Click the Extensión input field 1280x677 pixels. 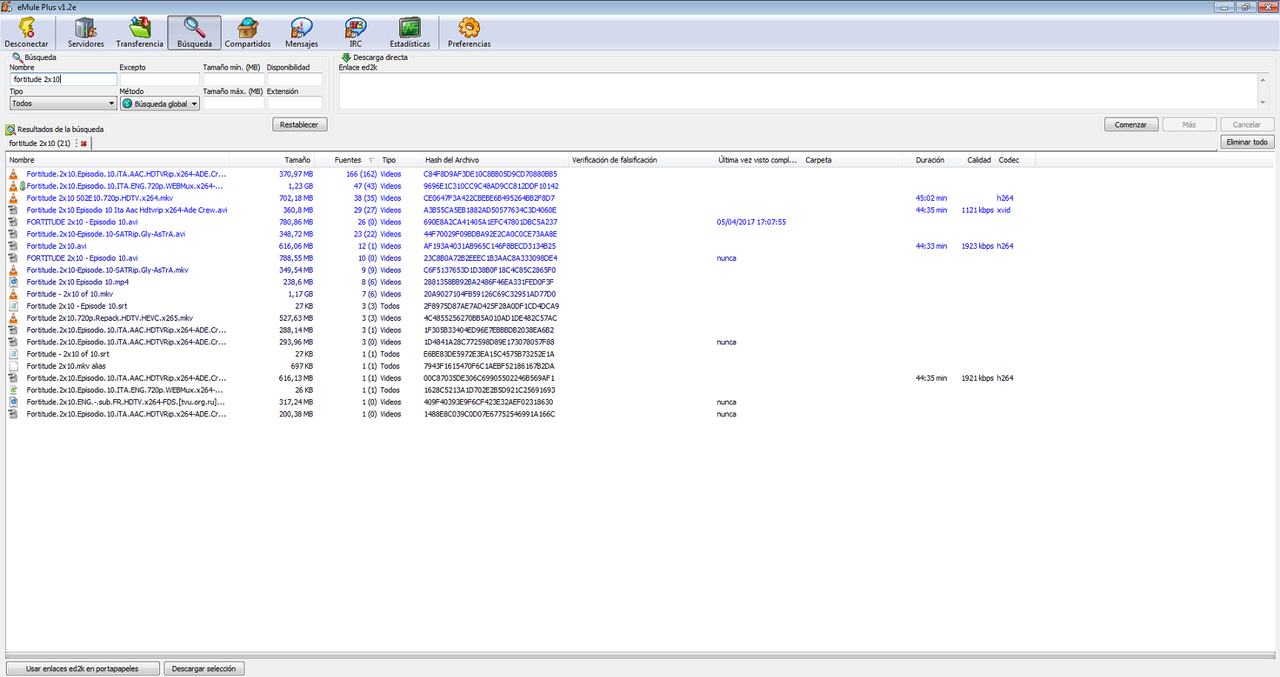[x=295, y=103]
